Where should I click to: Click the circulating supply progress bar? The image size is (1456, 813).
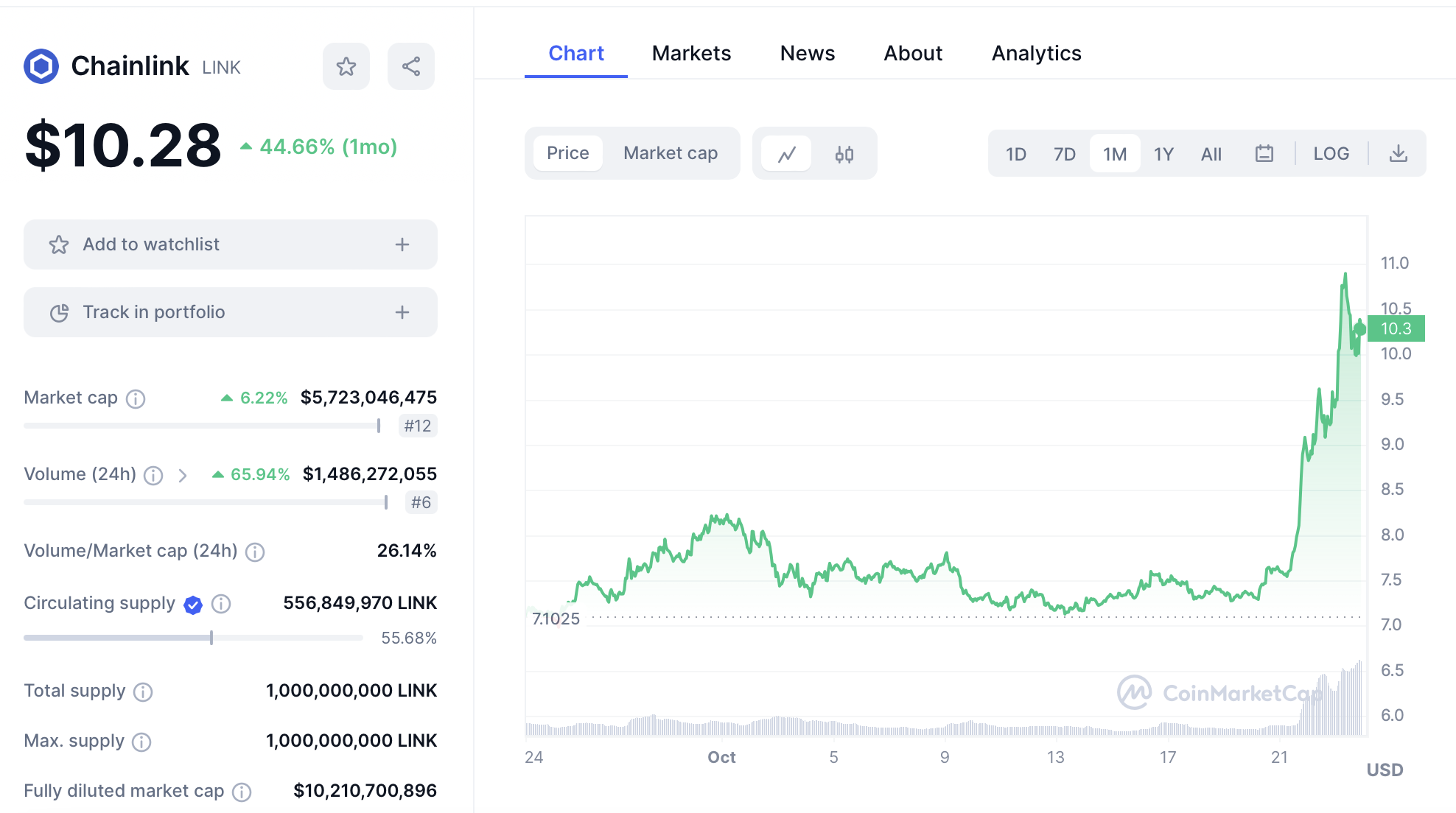tap(193, 638)
